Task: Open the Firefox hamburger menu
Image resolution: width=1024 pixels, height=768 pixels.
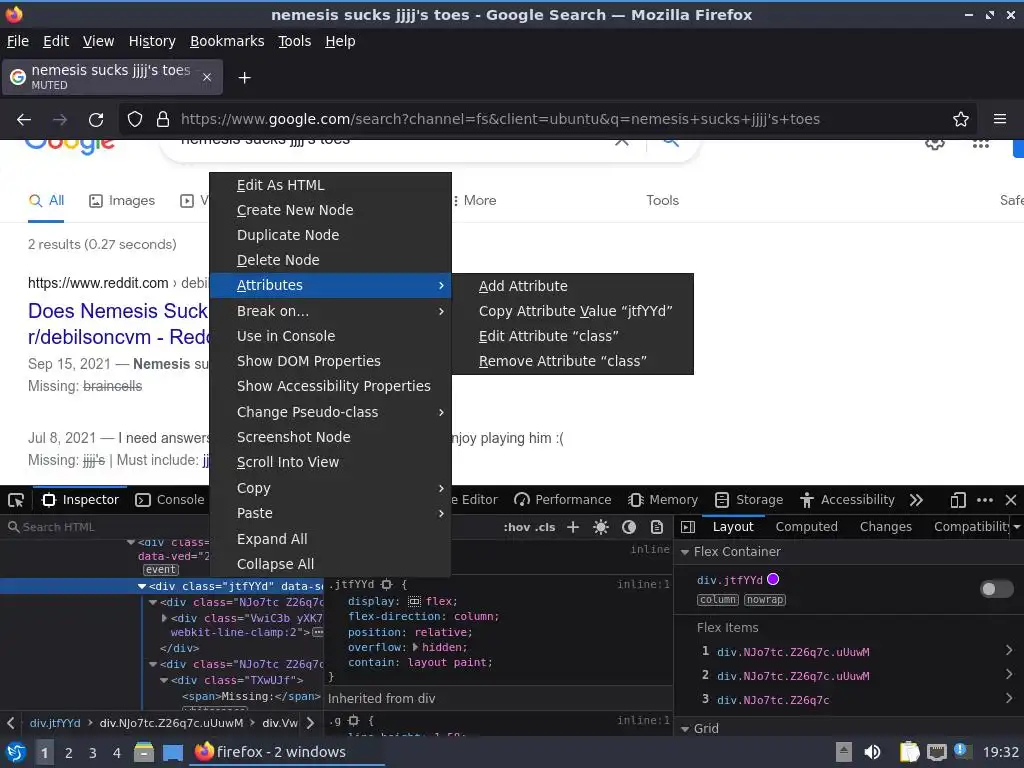Action: 1000,119
